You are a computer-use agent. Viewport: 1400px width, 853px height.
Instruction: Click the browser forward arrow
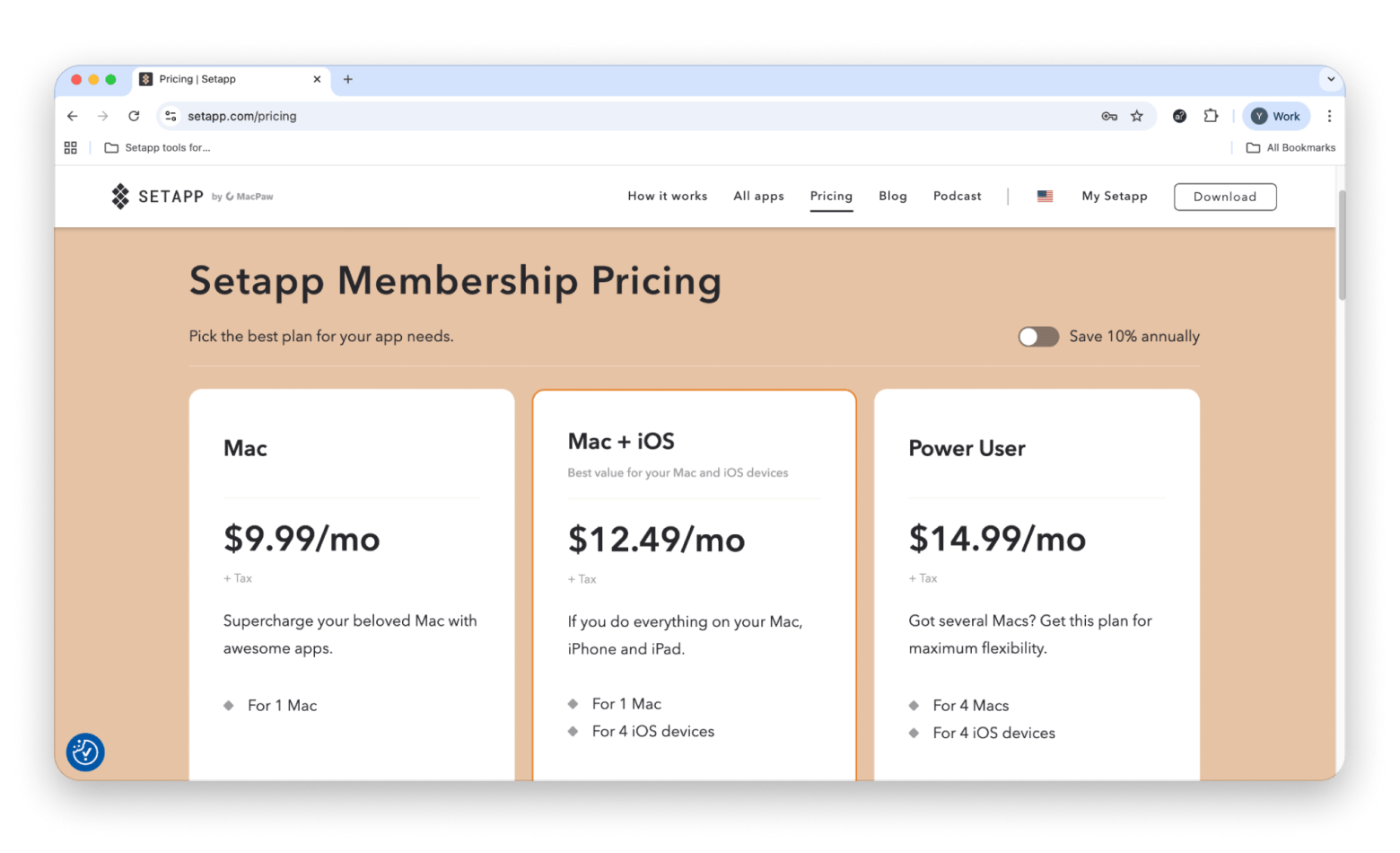[103, 116]
